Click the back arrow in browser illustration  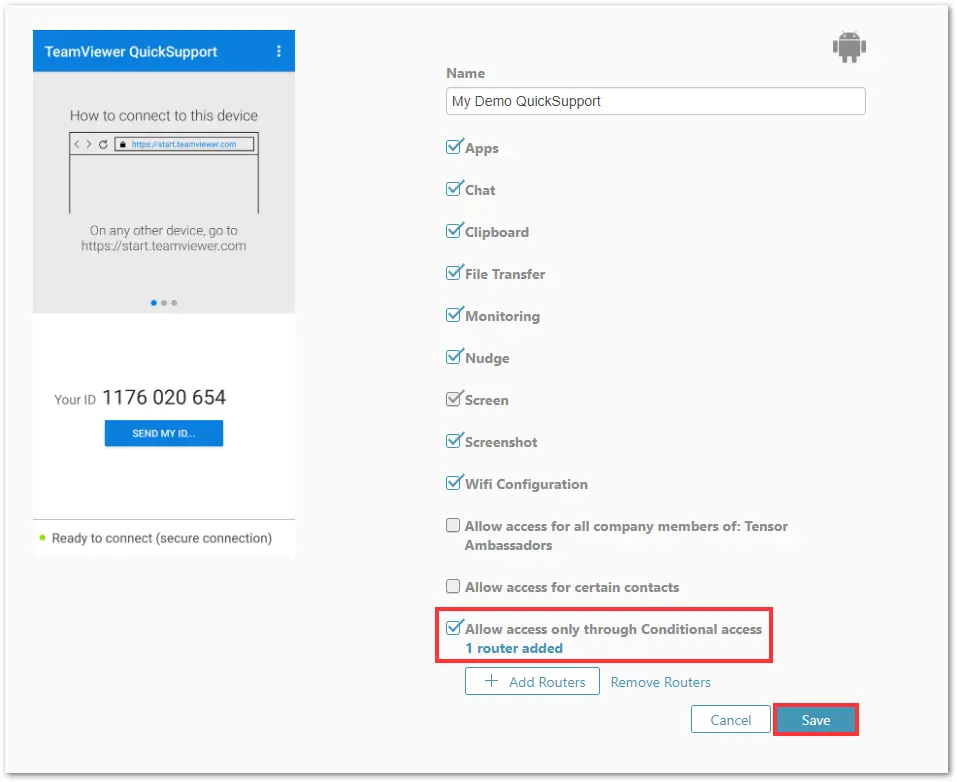point(76,145)
